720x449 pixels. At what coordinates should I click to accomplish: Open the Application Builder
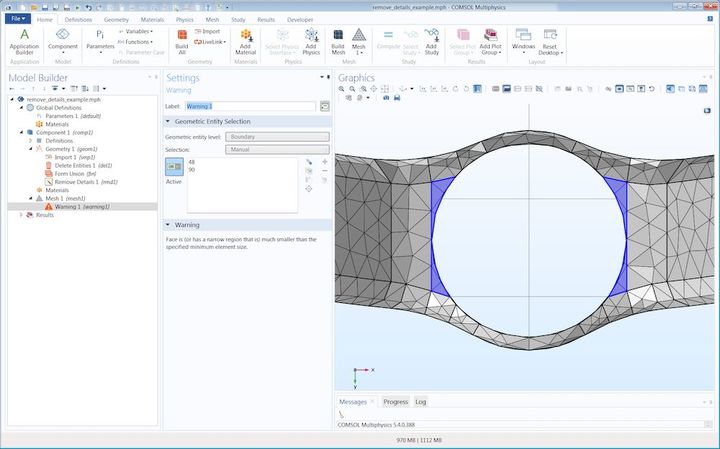pyautogui.click(x=24, y=41)
